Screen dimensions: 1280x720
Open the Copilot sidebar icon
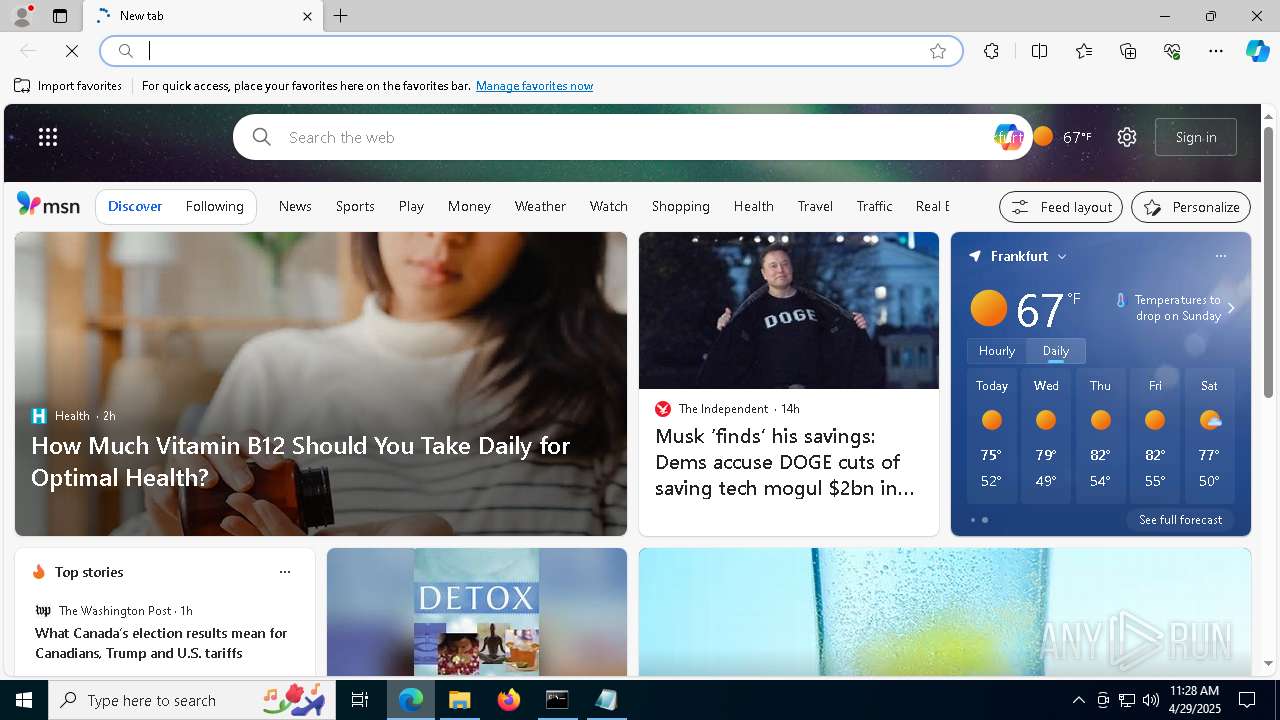pos(1257,51)
